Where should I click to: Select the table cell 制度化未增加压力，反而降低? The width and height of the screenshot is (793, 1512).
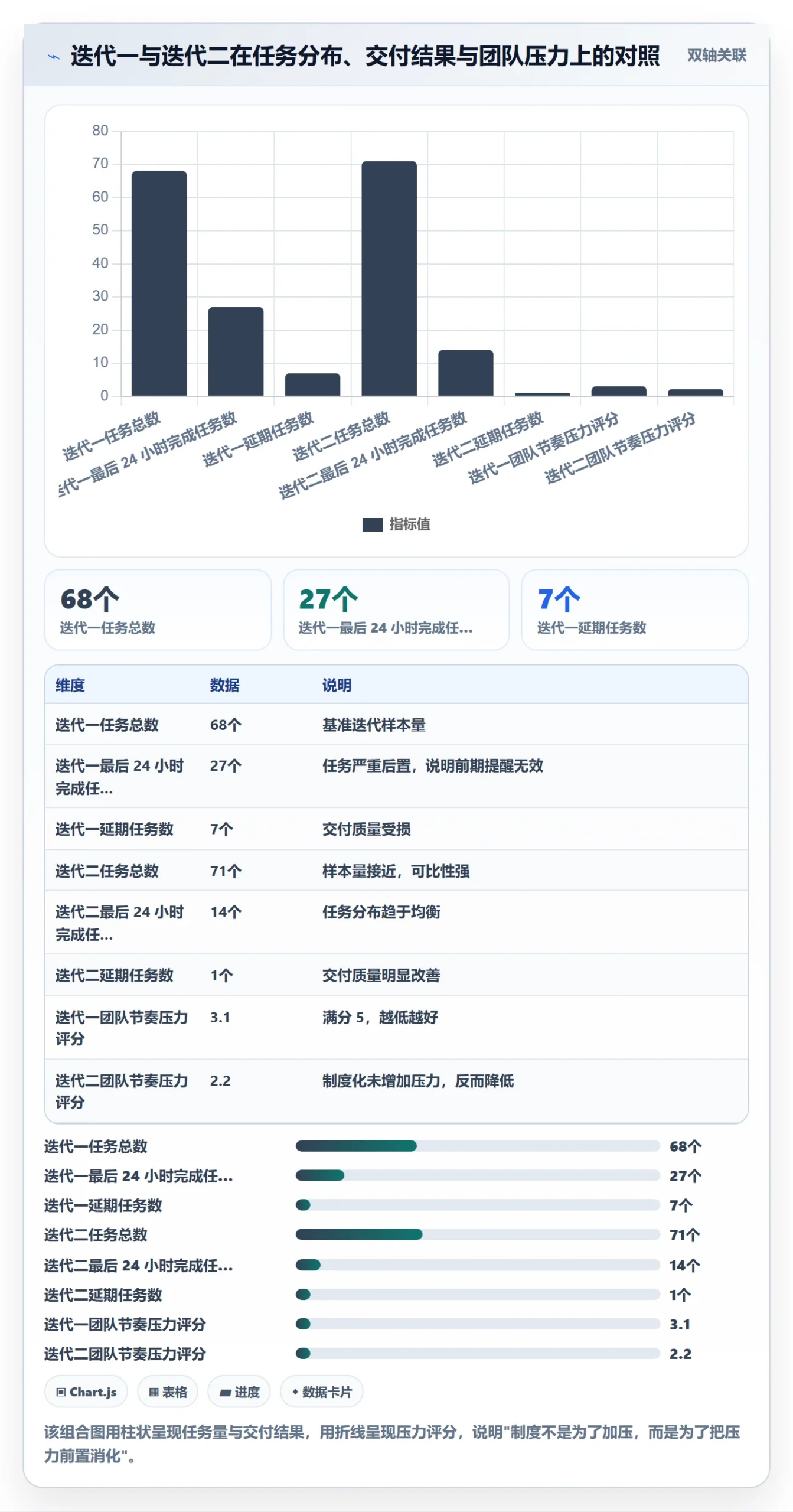[418, 1081]
